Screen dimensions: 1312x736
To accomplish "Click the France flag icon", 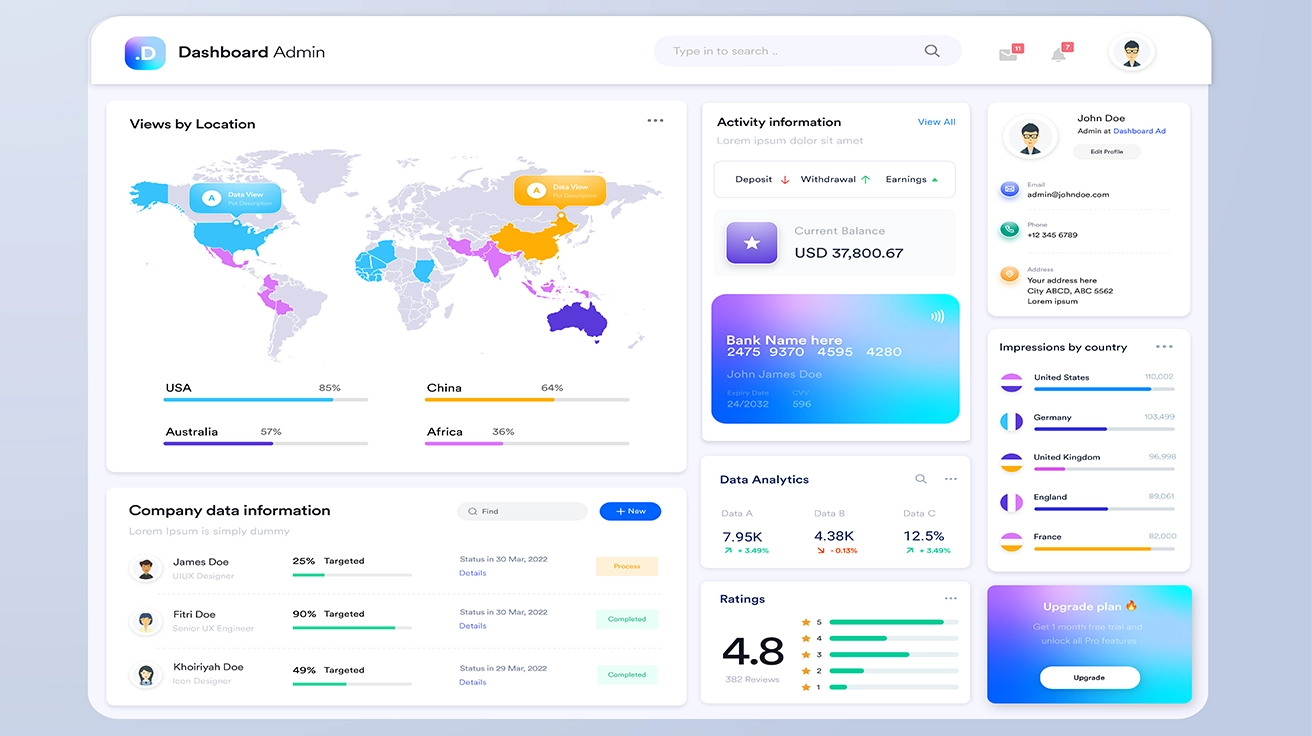I will (1012, 541).
